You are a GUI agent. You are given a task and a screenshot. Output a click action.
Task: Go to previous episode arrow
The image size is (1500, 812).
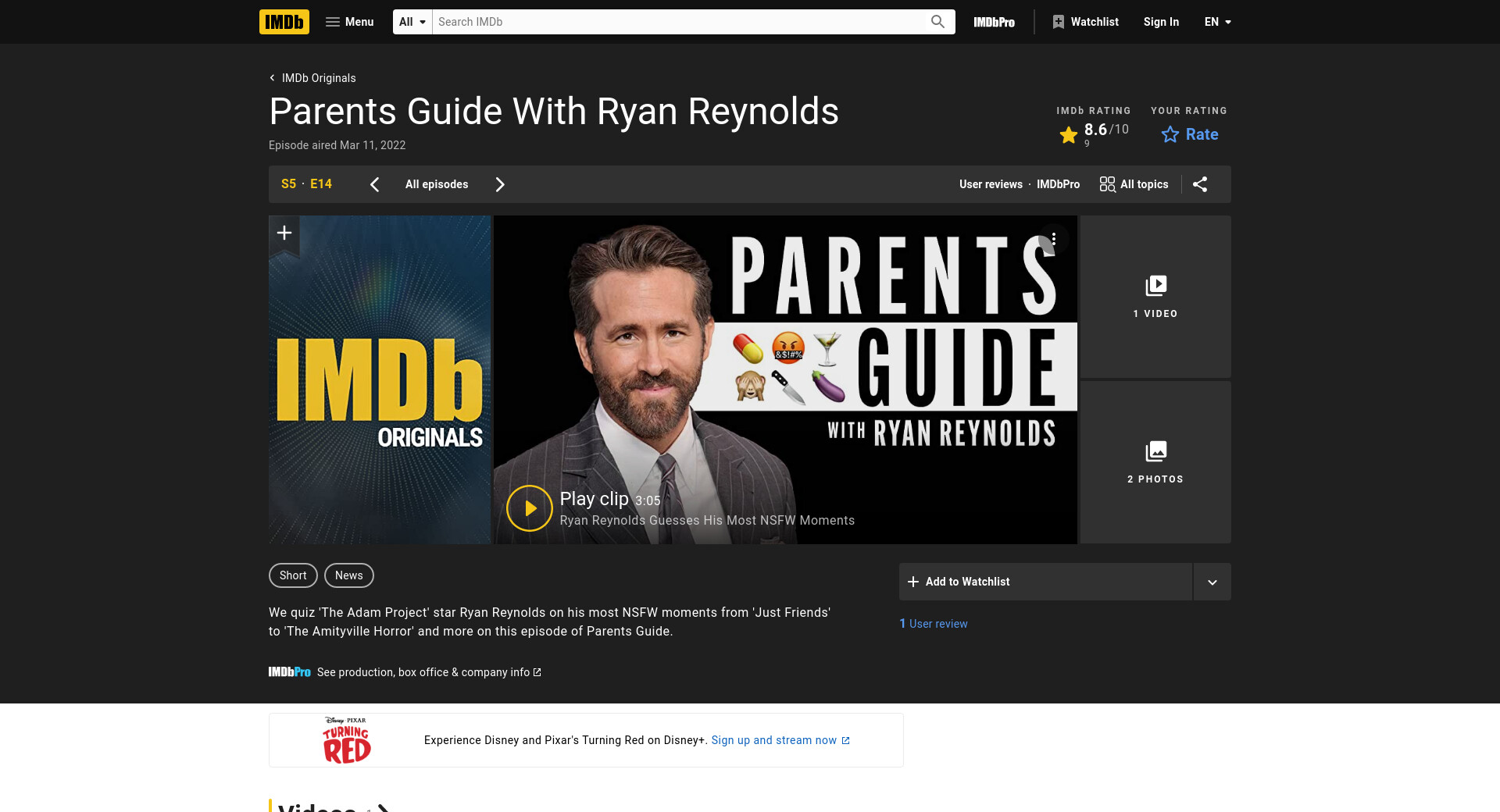pos(375,184)
